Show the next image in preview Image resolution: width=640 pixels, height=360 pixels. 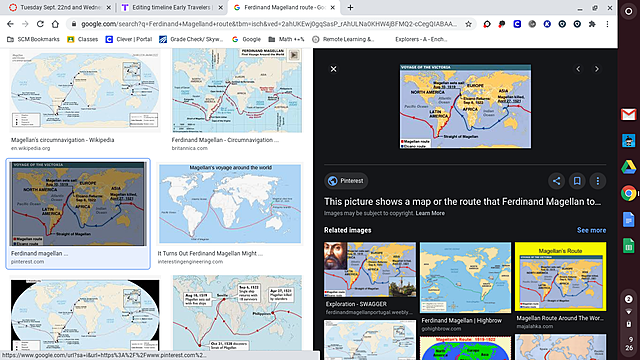click(x=597, y=69)
